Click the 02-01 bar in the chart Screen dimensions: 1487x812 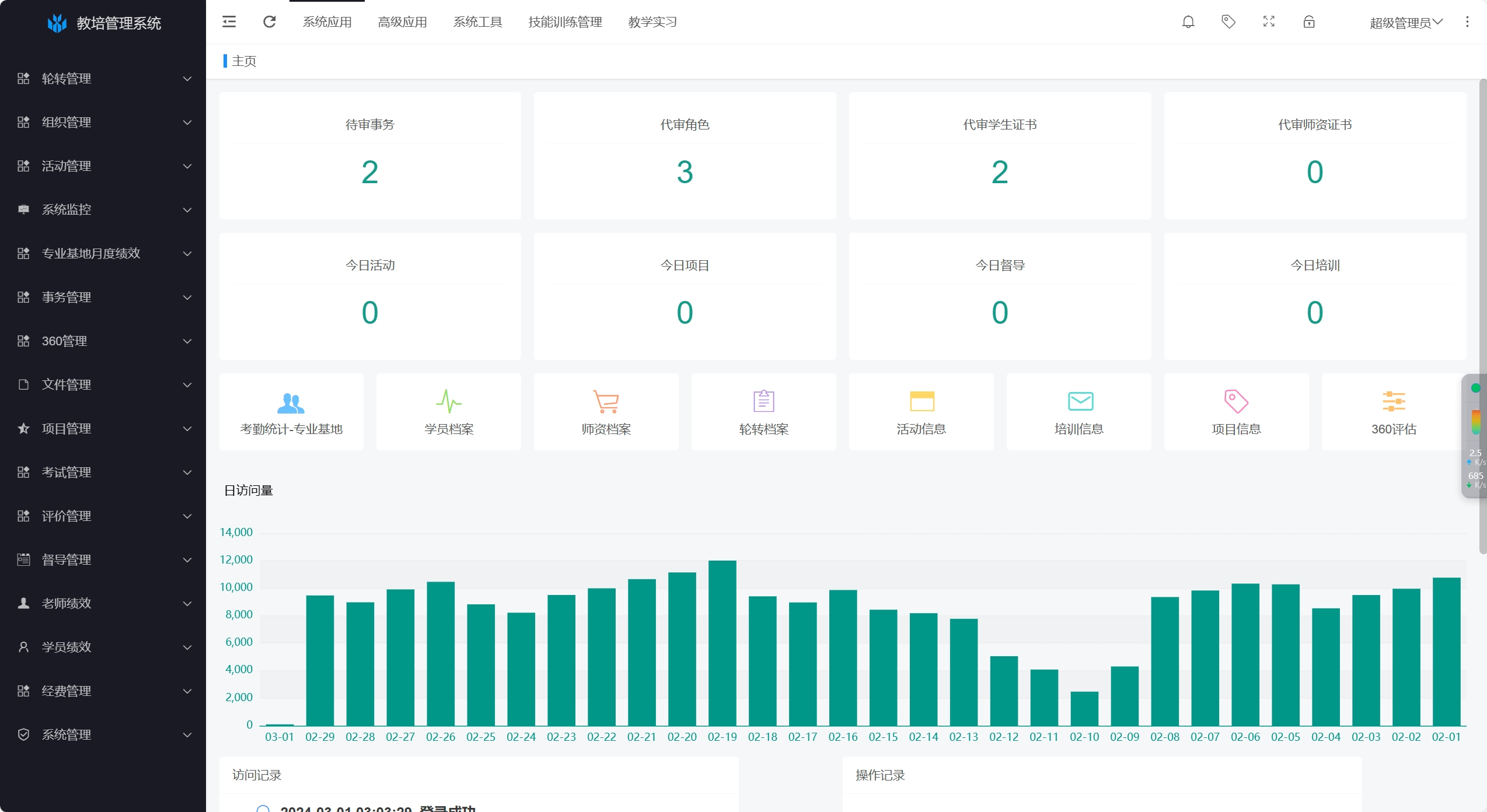[x=1446, y=652]
